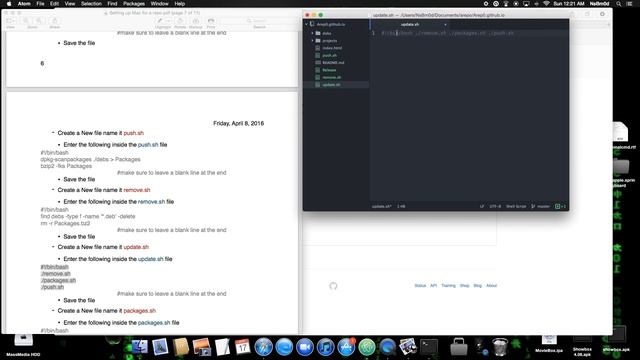
Task: Expand the debs folder in Atom tree
Action: pos(313,33)
